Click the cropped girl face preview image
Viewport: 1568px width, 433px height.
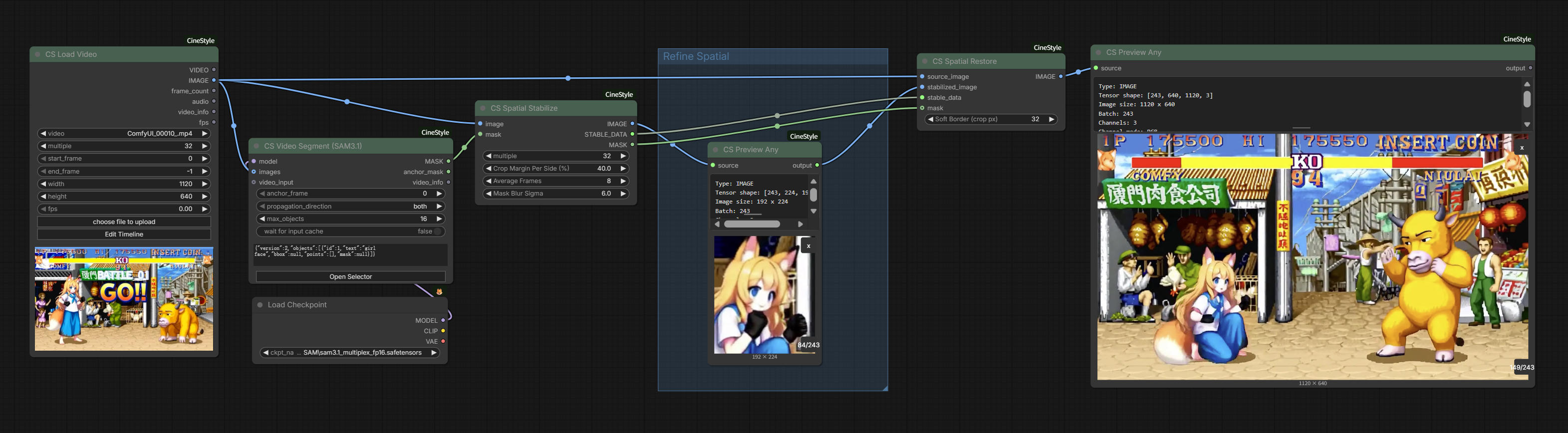(x=765, y=295)
